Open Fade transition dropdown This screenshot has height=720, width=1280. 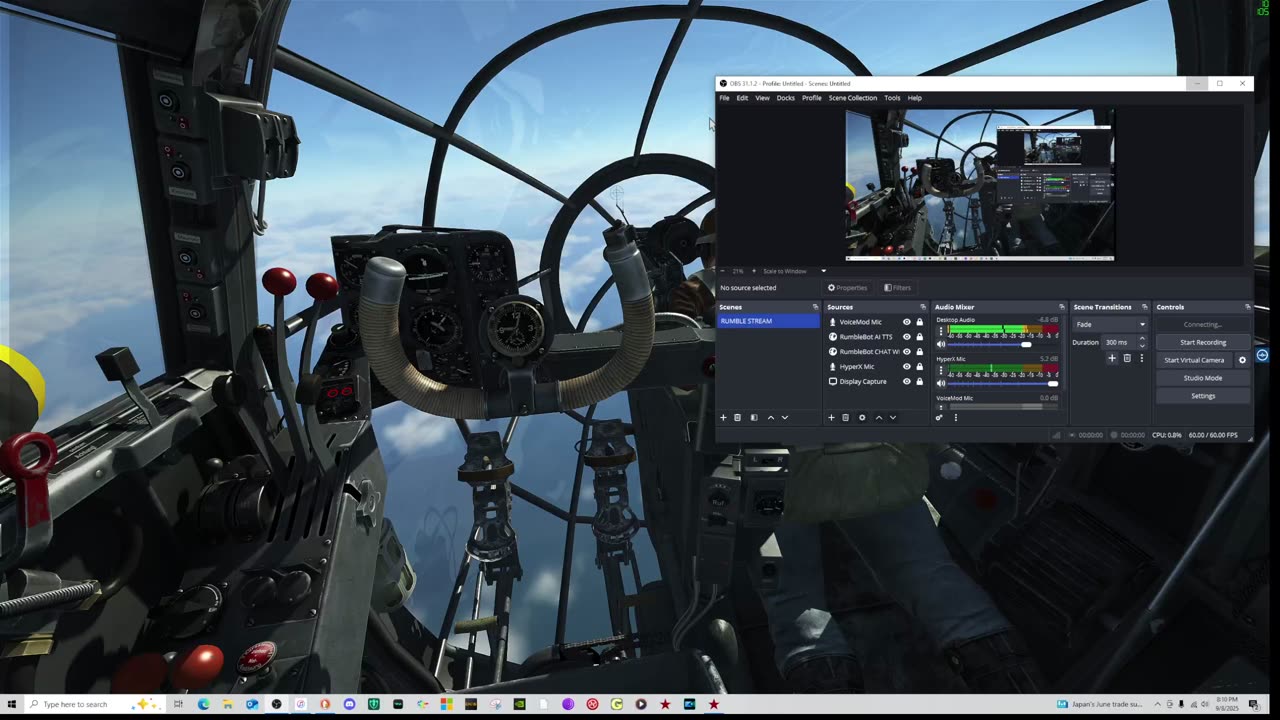[x=1110, y=325]
